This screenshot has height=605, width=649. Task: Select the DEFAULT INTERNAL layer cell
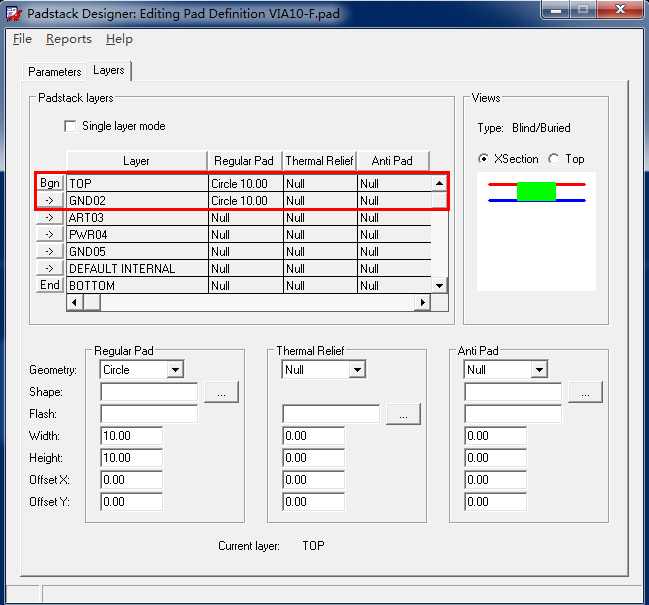[137, 269]
